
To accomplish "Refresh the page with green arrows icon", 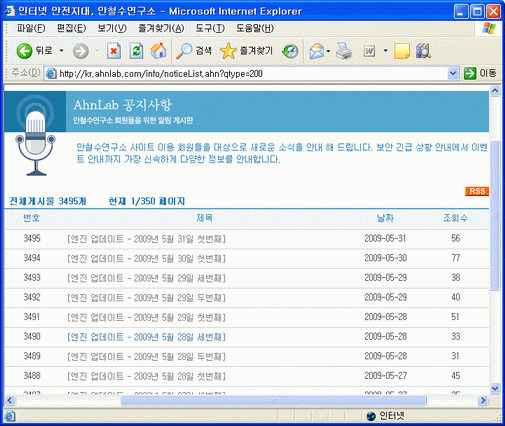I will point(136,51).
